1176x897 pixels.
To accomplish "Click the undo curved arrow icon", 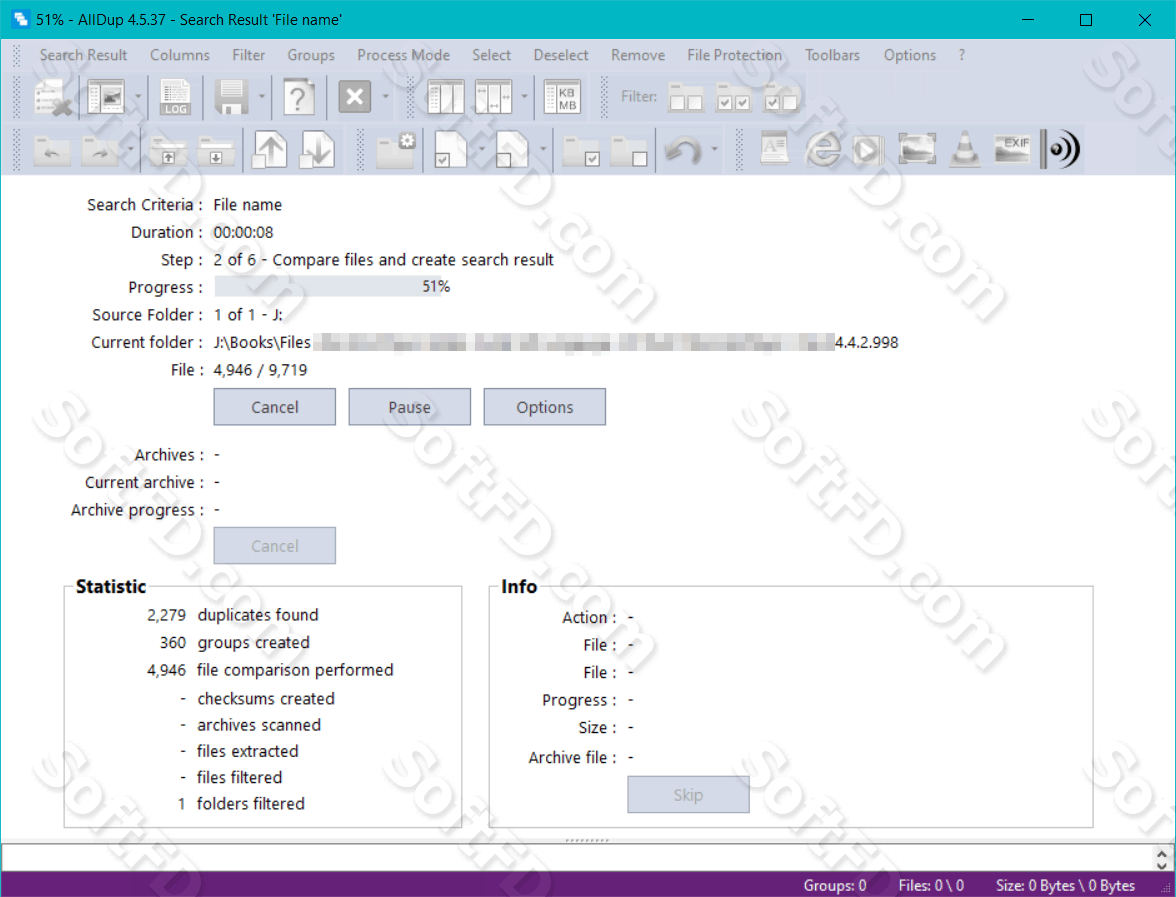I will [x=683, y=151].
